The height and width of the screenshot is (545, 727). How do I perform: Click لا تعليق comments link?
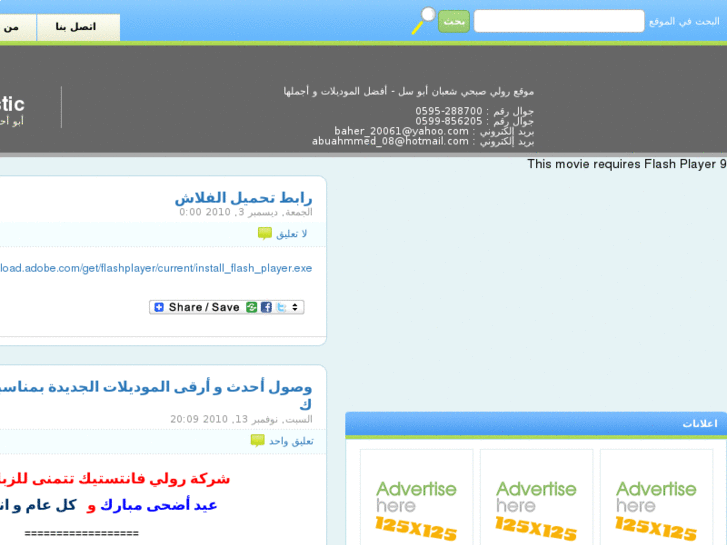coord(292,234)
